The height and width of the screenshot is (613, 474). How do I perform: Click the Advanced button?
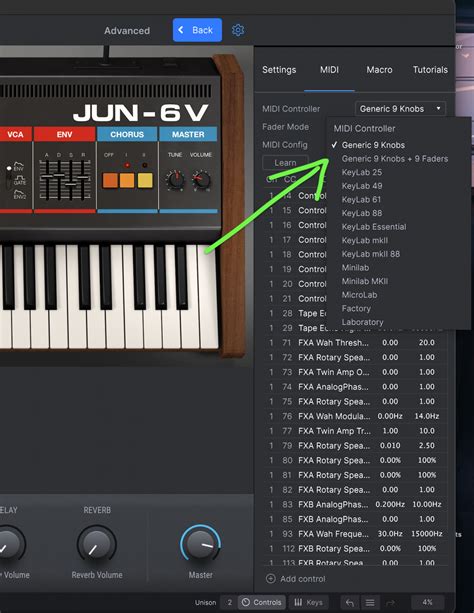[x=127, y=30]
